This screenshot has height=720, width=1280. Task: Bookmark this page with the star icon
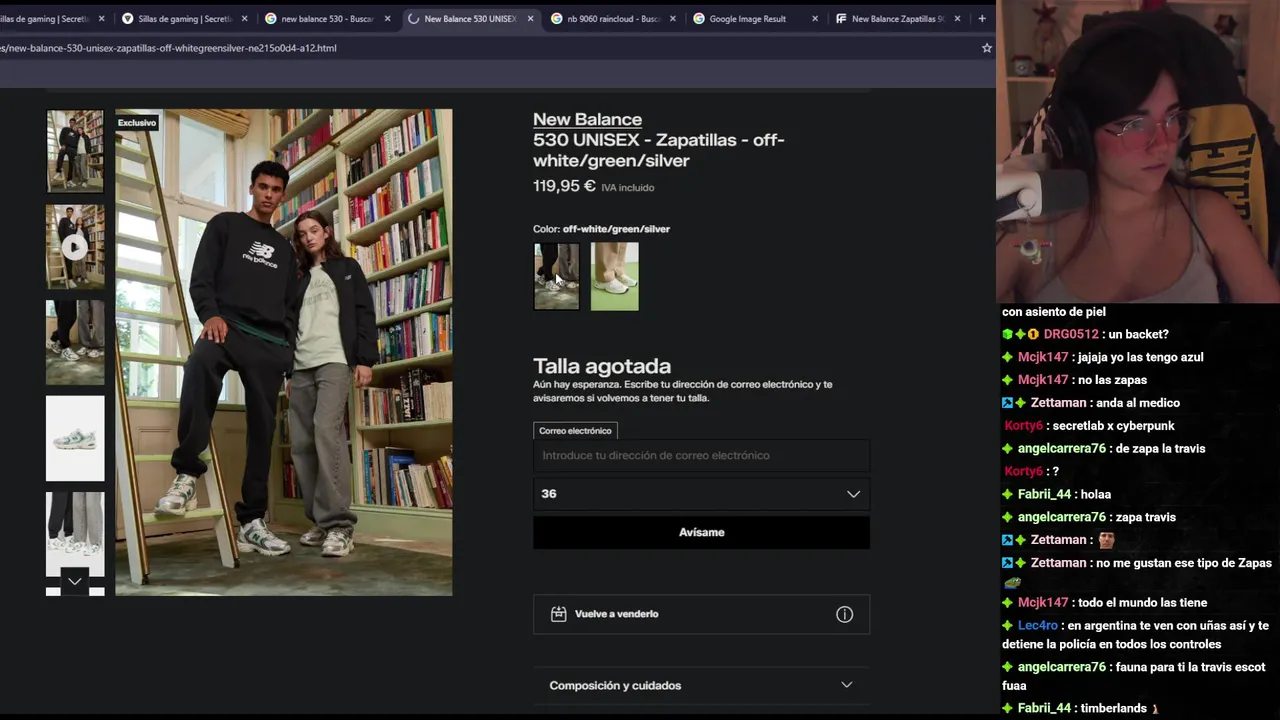point(987,48)
